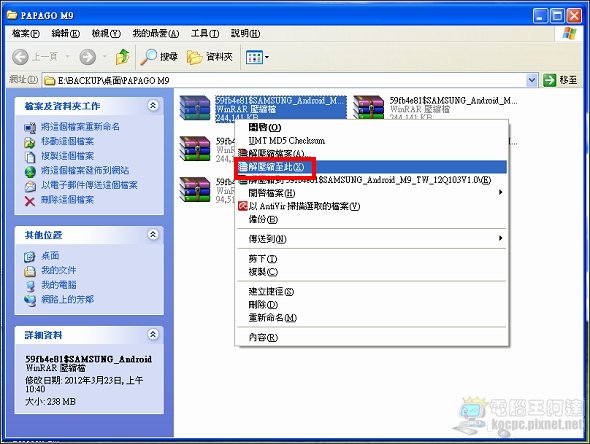The height and width of the screenshot is (444, 590).
Task: Open the 檔案(F) menu
Action: tap(26, 33)
